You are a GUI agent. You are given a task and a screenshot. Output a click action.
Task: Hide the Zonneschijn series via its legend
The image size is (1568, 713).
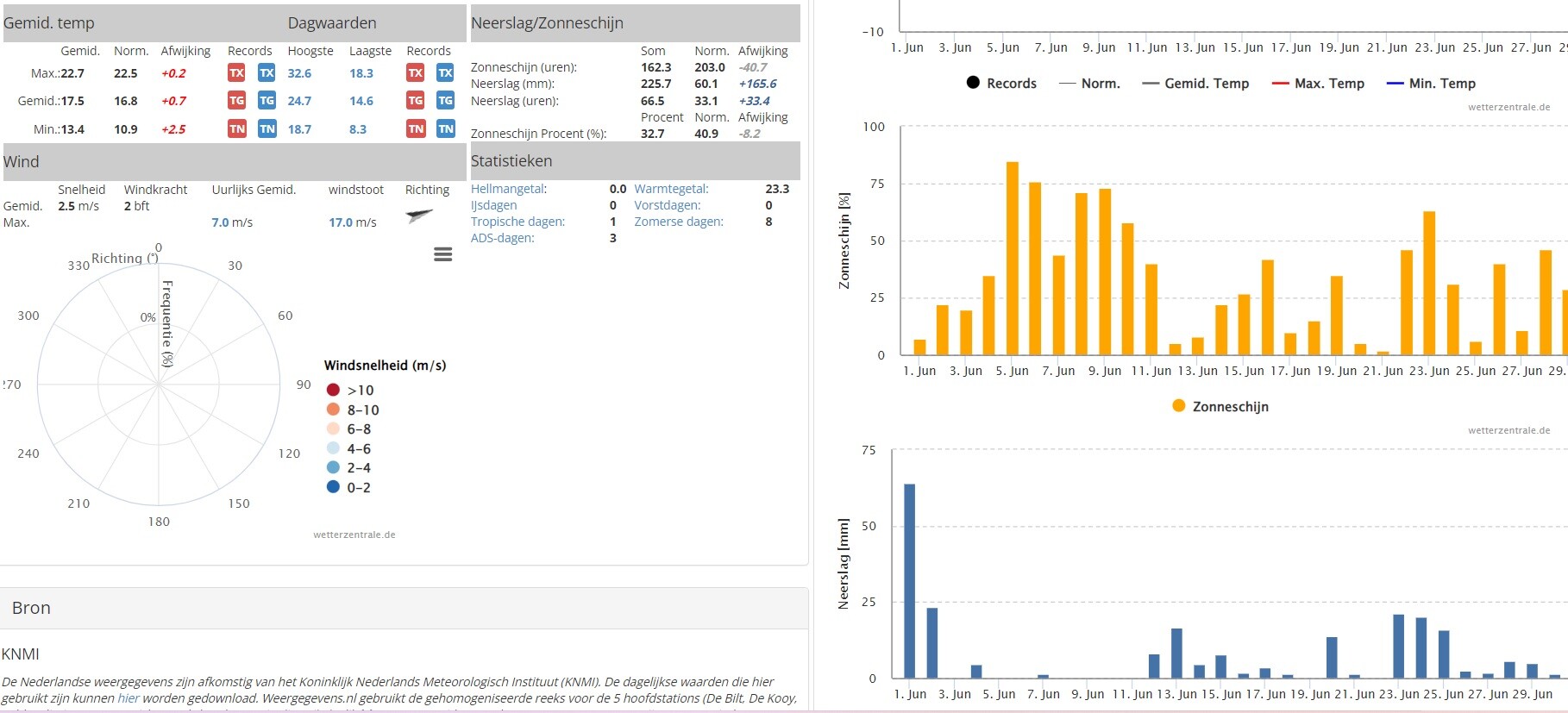point(1220,407)
